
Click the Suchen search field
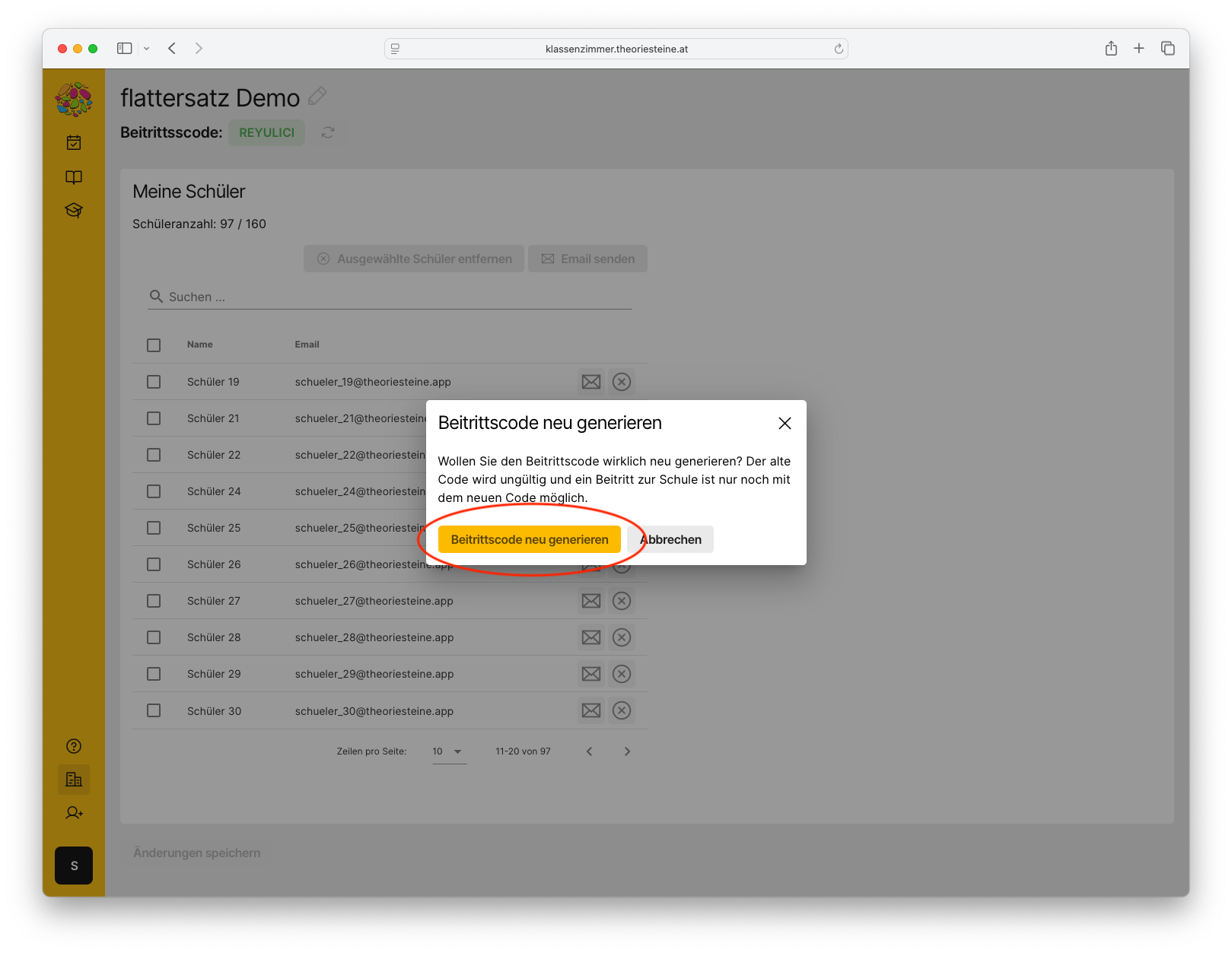click(396, 297)
